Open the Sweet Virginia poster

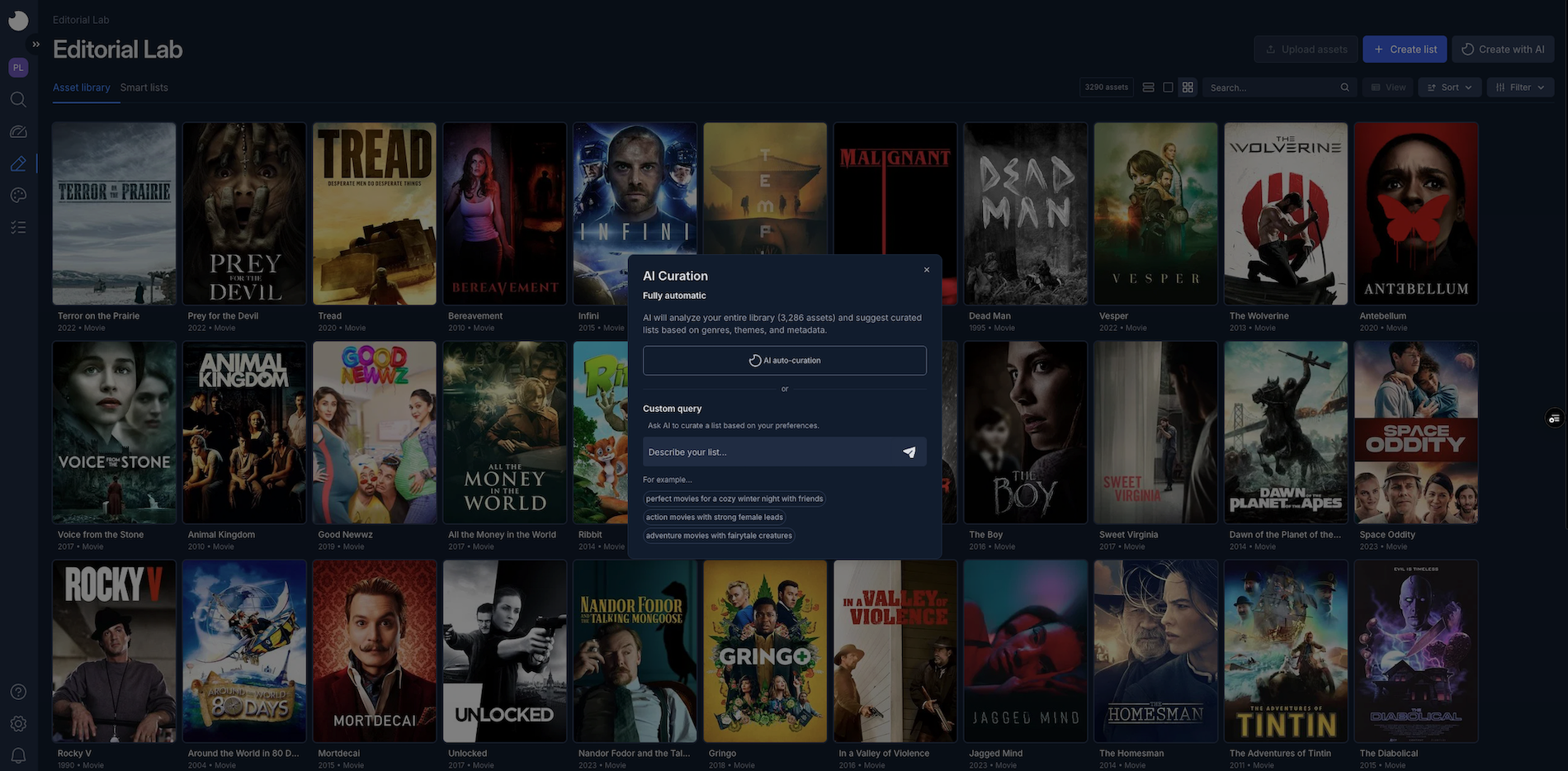point(1156,433)
